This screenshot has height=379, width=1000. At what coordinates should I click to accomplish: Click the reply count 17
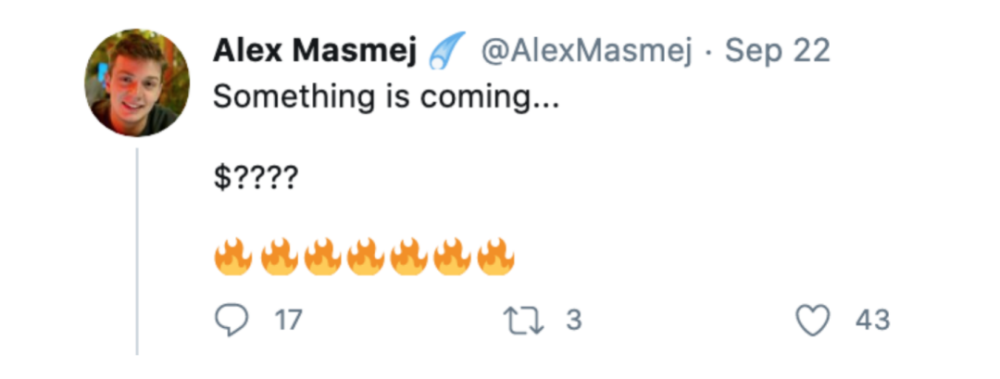288,320
